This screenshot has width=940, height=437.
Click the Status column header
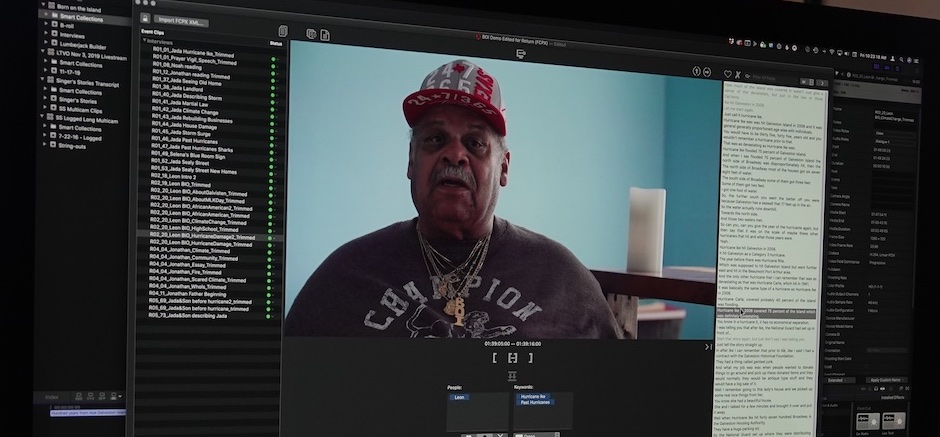[x=275, y=43]
